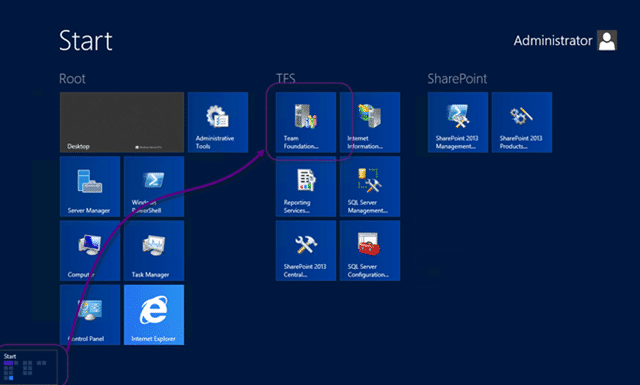This screenshot has height=385, width=640.
Task: Click the Administrator user avatar picture
Action: (607, 40)
